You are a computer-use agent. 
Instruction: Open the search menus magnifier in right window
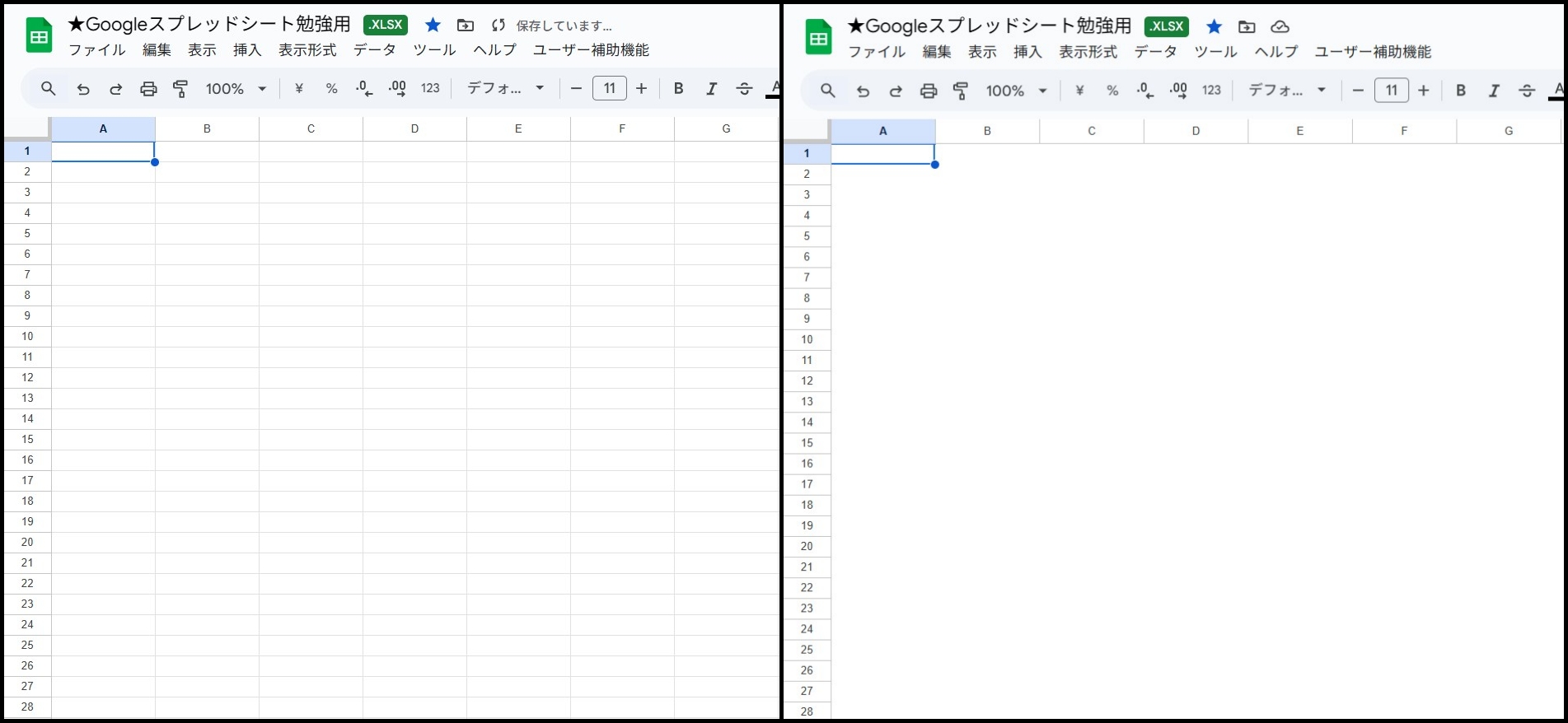point(828,91)
